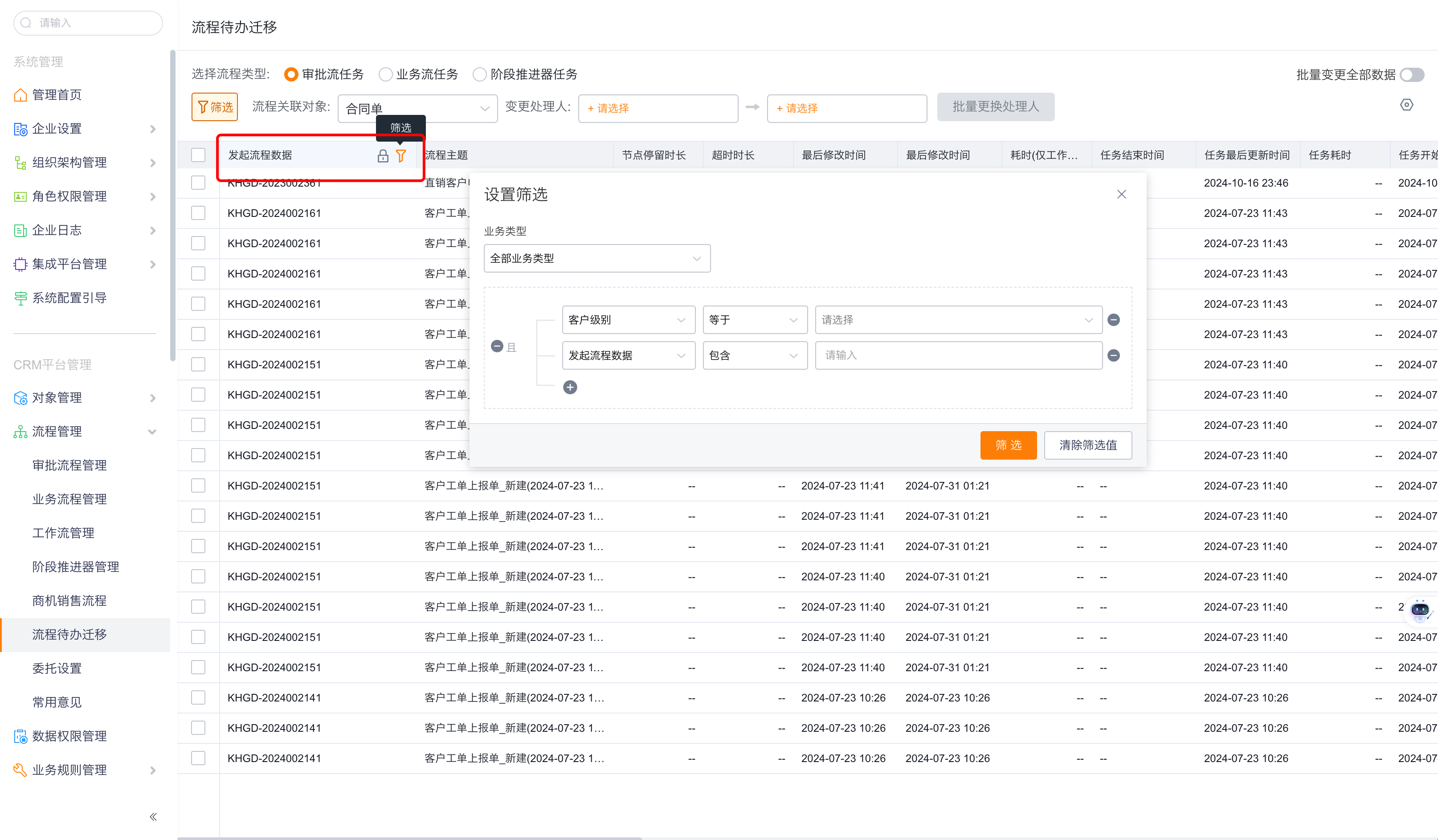Screen dimensions: 1438x840
Task: Check the select-all checkbox in table header
Action: click(x=198, y=155)
